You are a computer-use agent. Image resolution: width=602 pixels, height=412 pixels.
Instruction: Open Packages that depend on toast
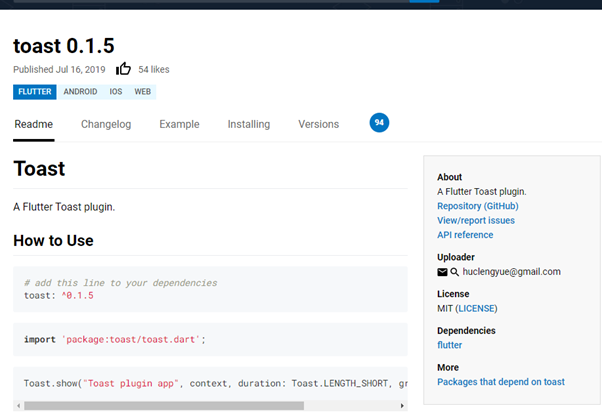click(x=500, y=381)
